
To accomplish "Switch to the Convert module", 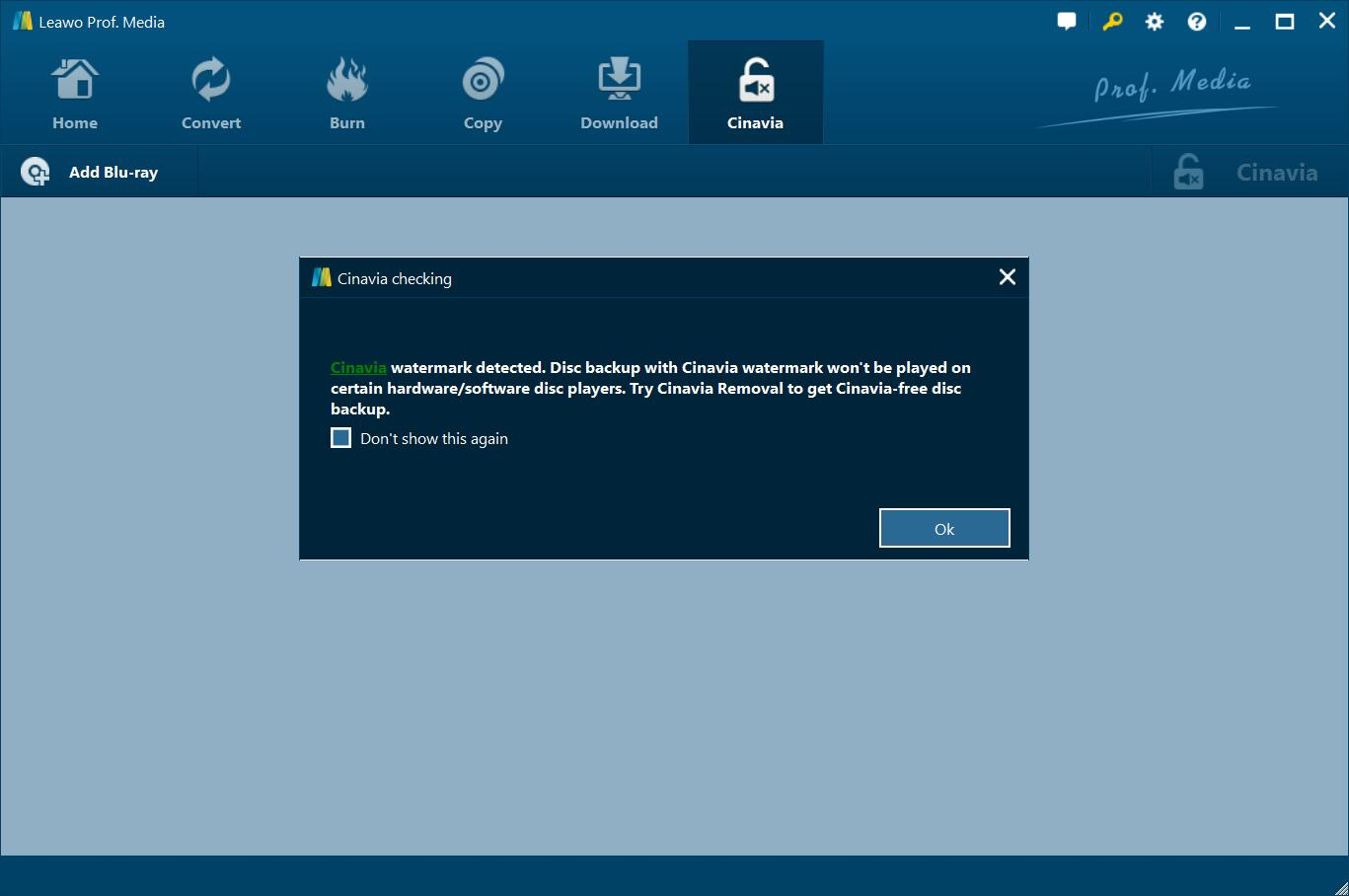I will 211,94.
